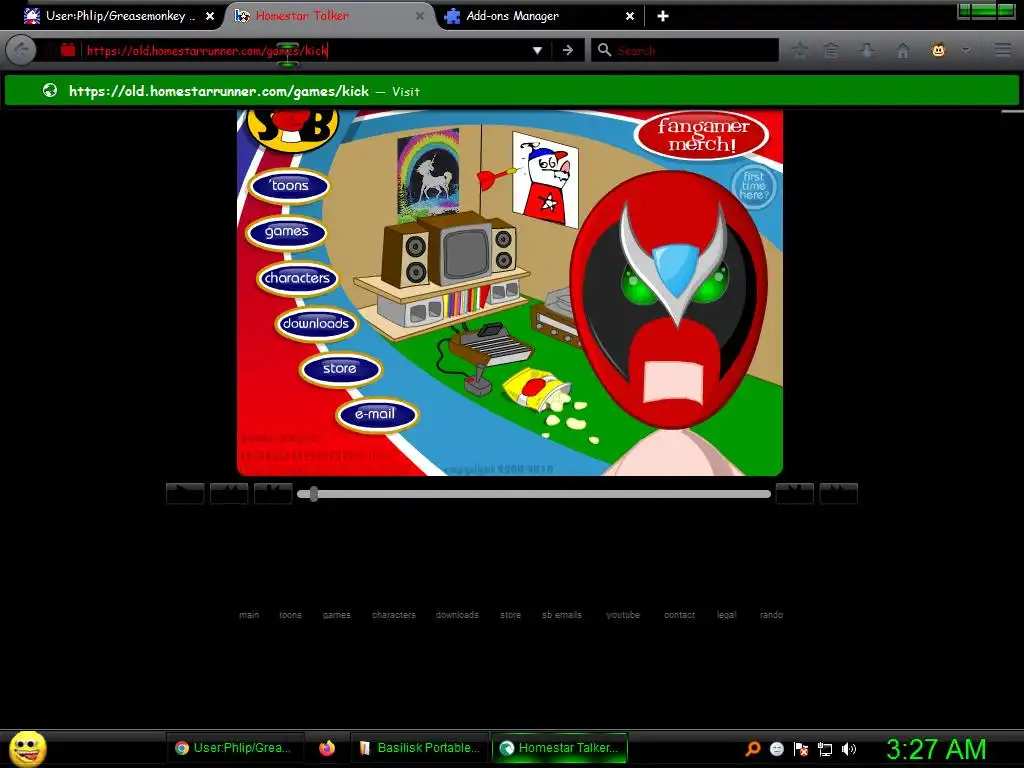Open the downloads footer link
Viewport: 1024px width, 768px height.
(x=457, y=615)
